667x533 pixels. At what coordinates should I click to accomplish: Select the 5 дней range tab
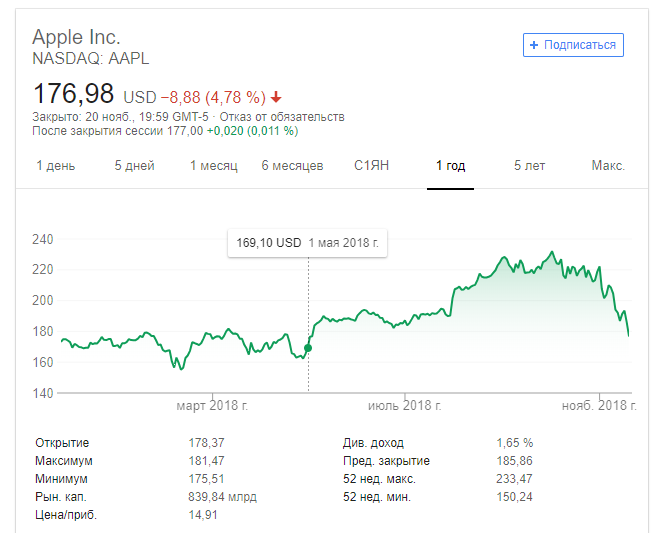[134, 166]
